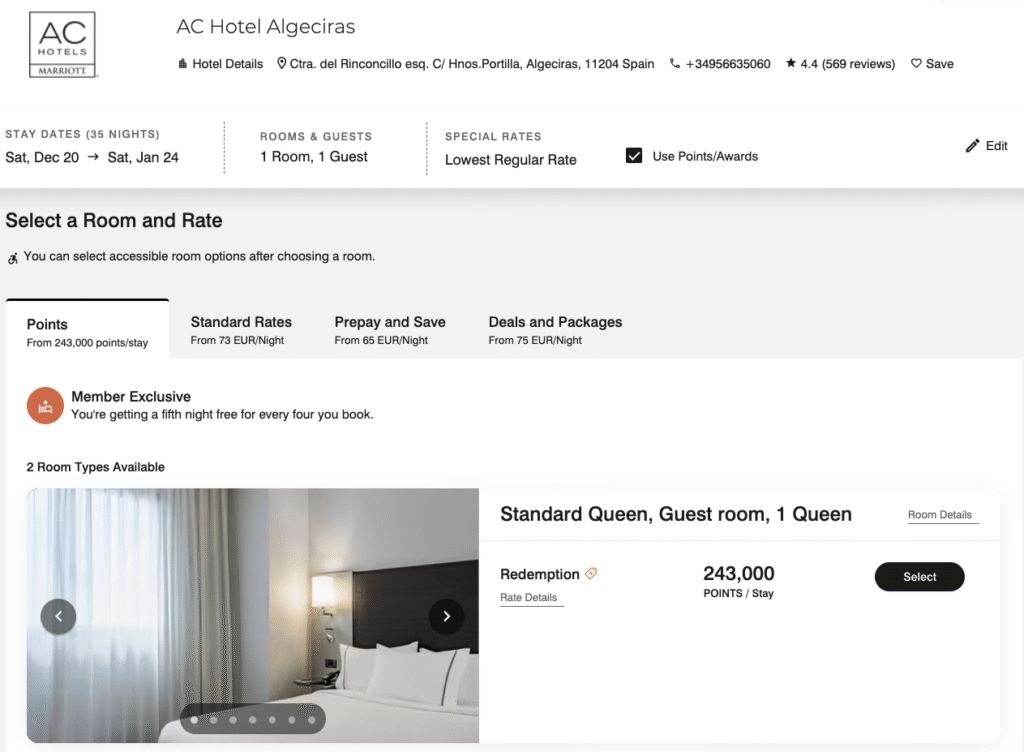Click the Member Exclusive badge icon
Image resolution: width=1024 pixels, height=752 pixels.
pos(44,406)
